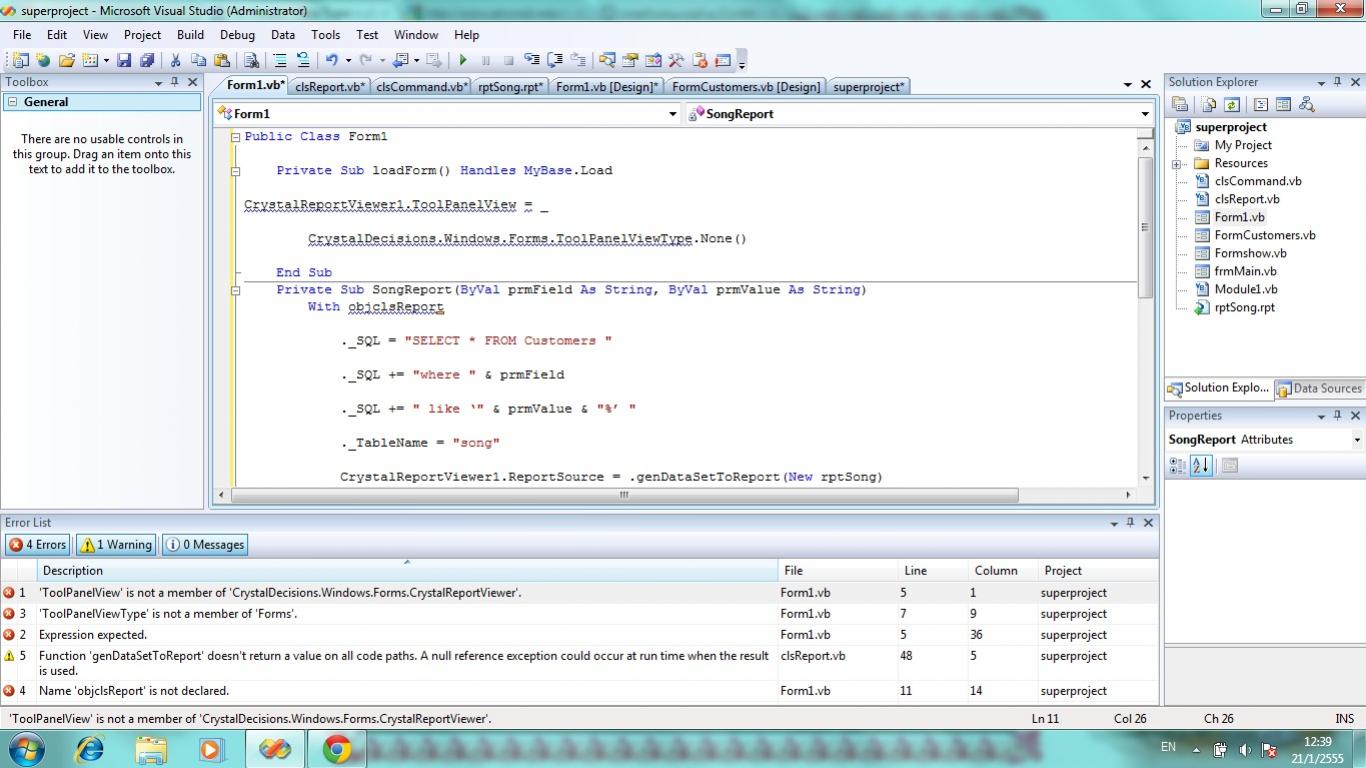Screen dimensions: 1366x768
Task: Switch to the Data Sources tab
Action: tap(1319, 389)
